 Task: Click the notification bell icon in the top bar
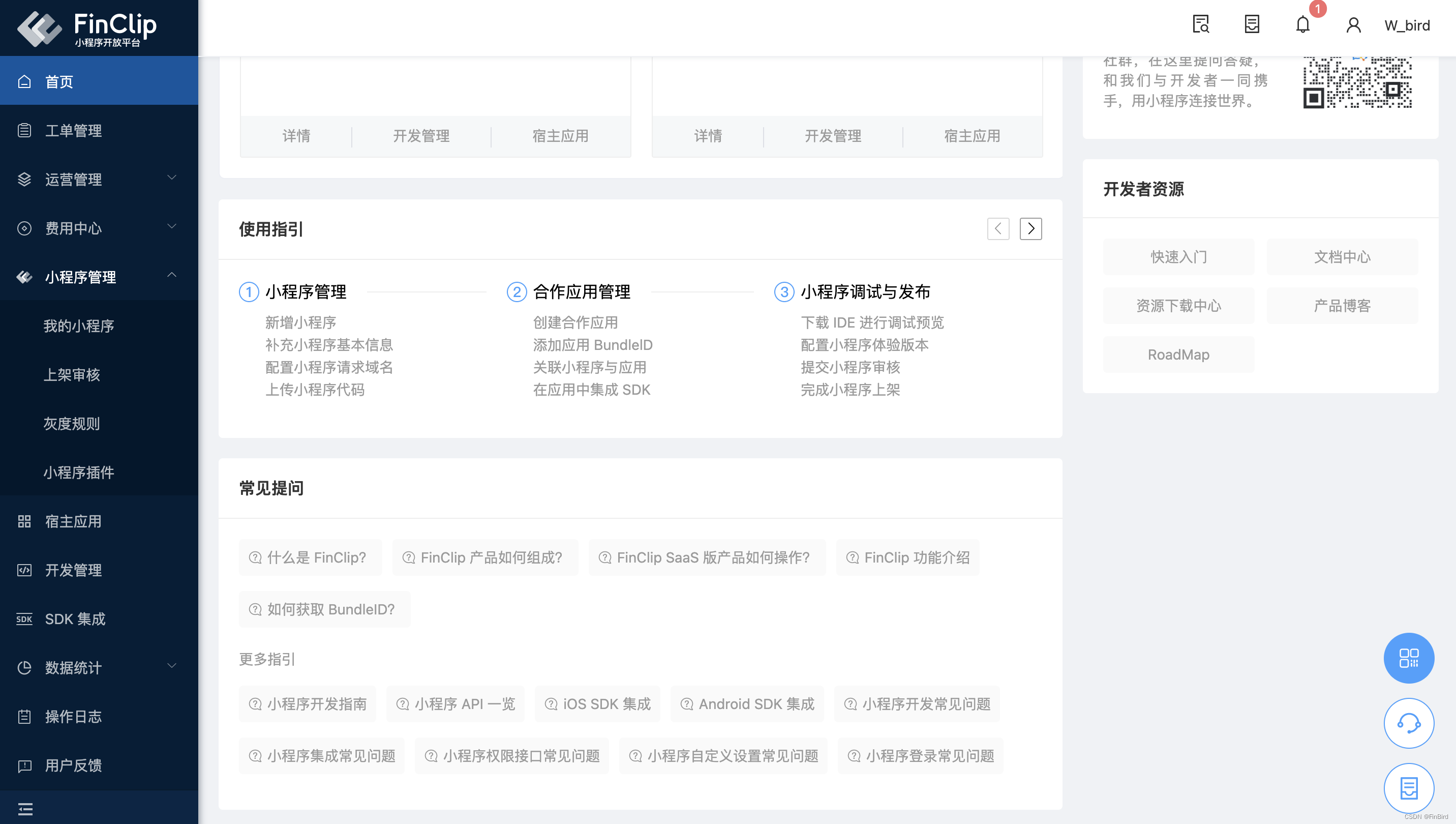(x=1302, y=25)
